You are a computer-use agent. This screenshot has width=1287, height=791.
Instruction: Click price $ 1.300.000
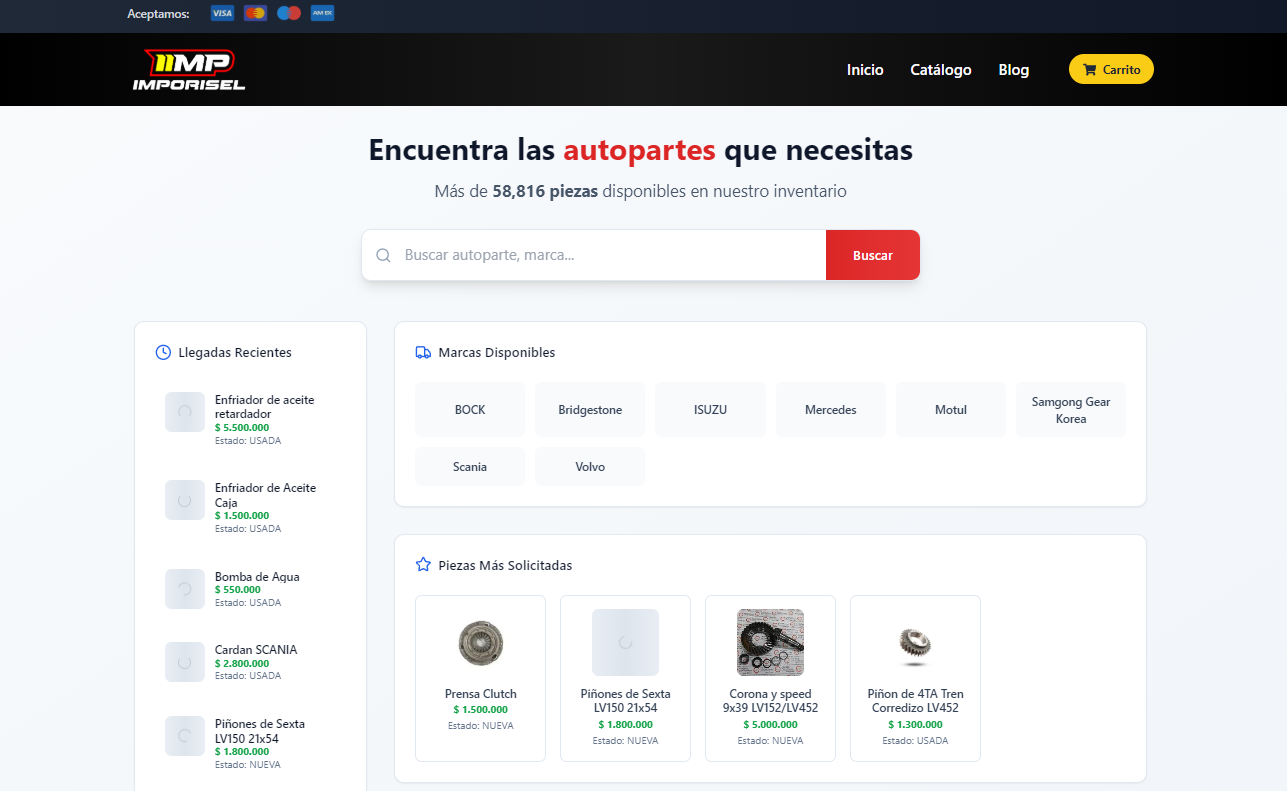(915, 725)
